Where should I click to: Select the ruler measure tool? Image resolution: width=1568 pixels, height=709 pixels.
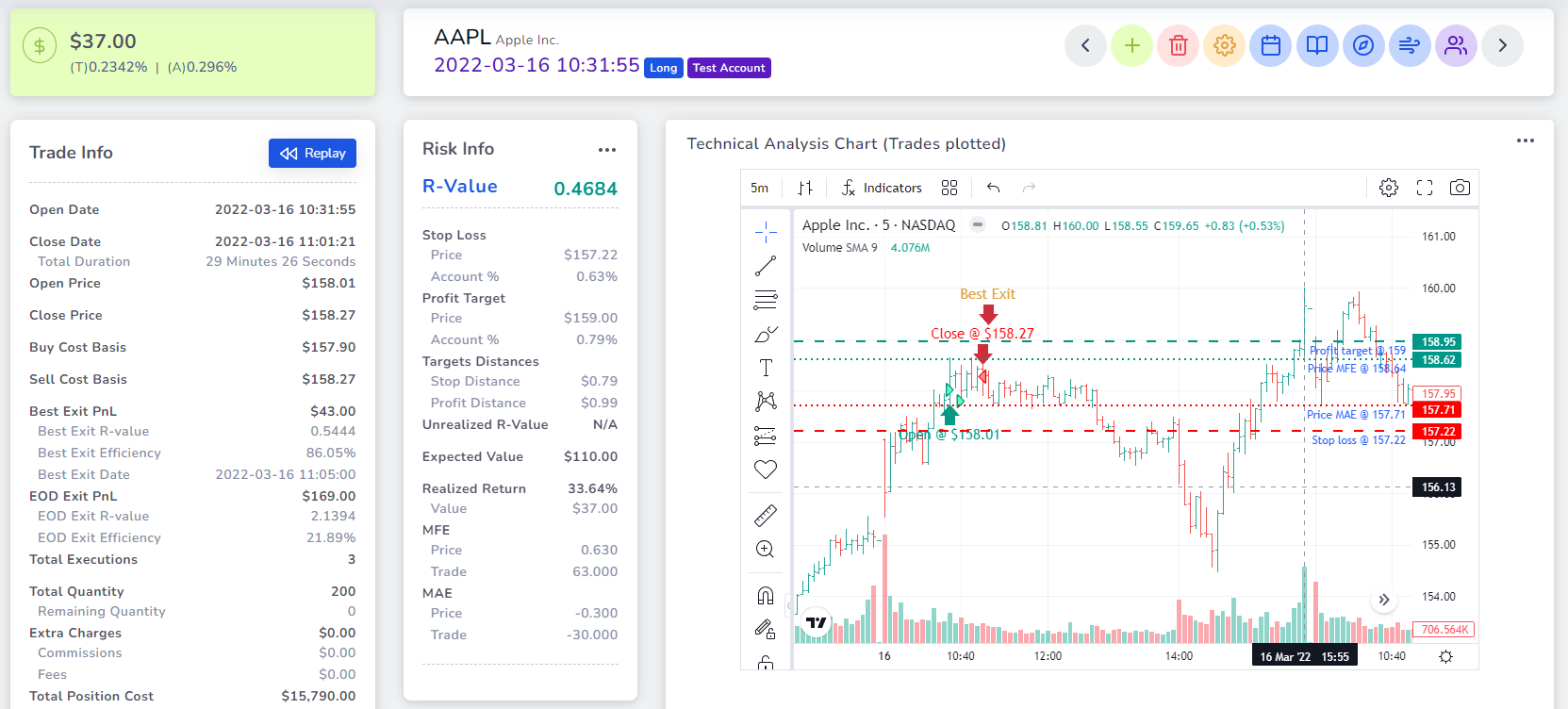766,515
